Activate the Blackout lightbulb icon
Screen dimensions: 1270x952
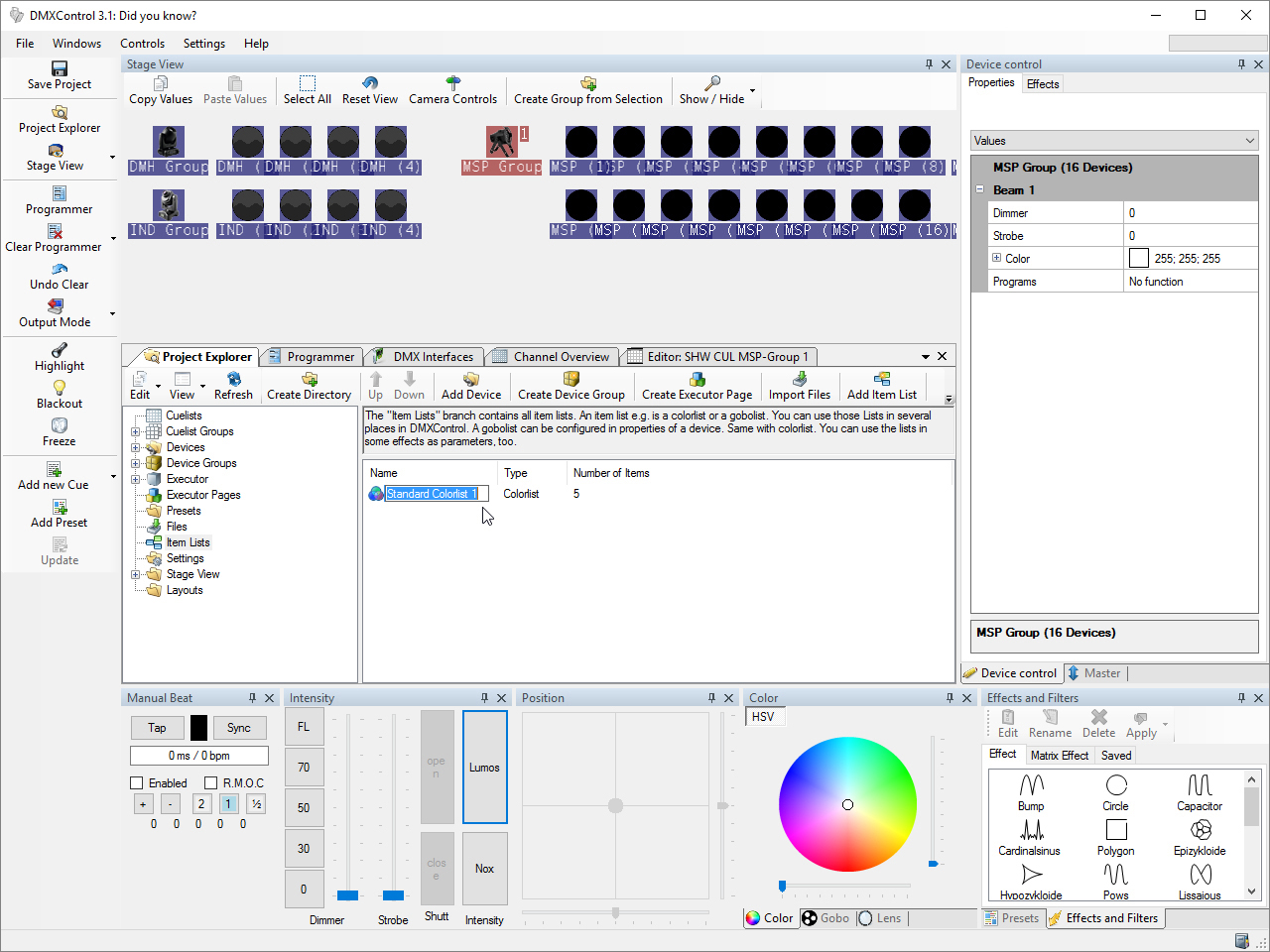tap(60, 388)
